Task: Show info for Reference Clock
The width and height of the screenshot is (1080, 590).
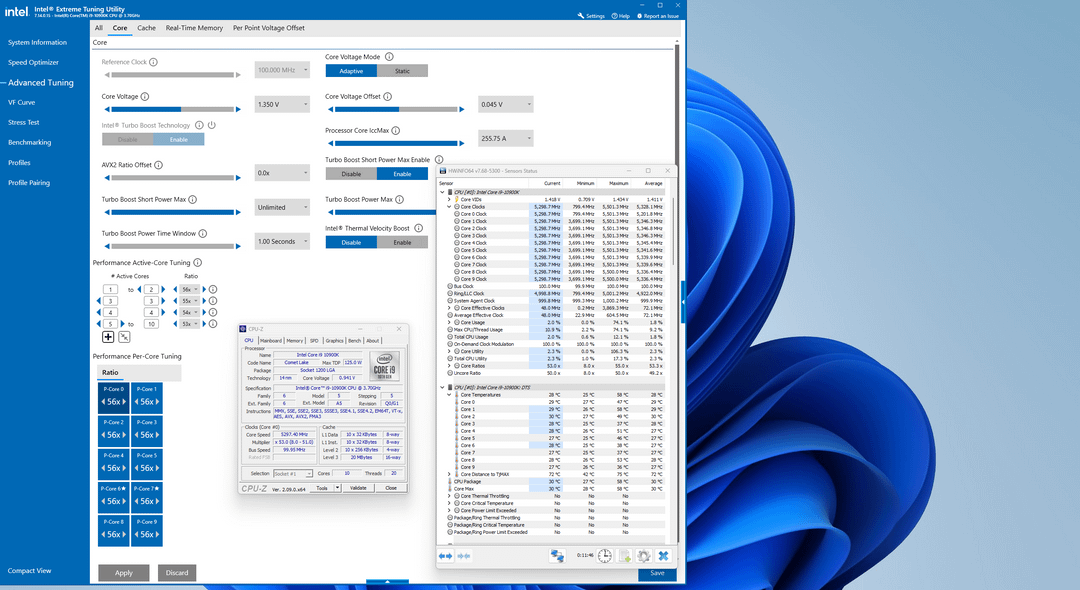Action: pos(154,62)
